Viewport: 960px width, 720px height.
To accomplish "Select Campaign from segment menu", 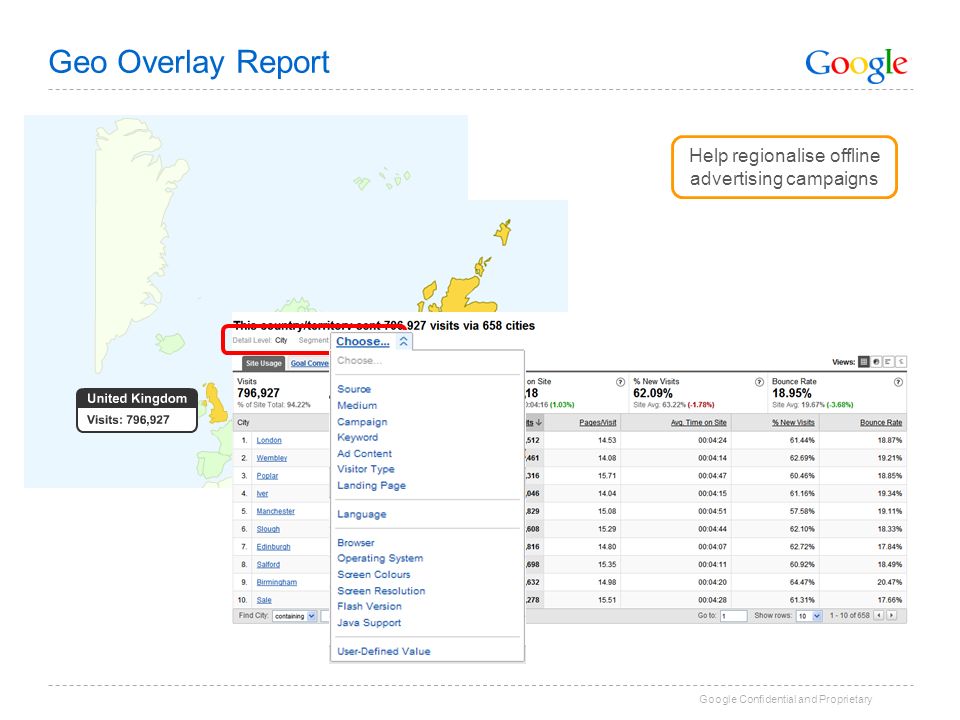I will [x=362, y=422].
